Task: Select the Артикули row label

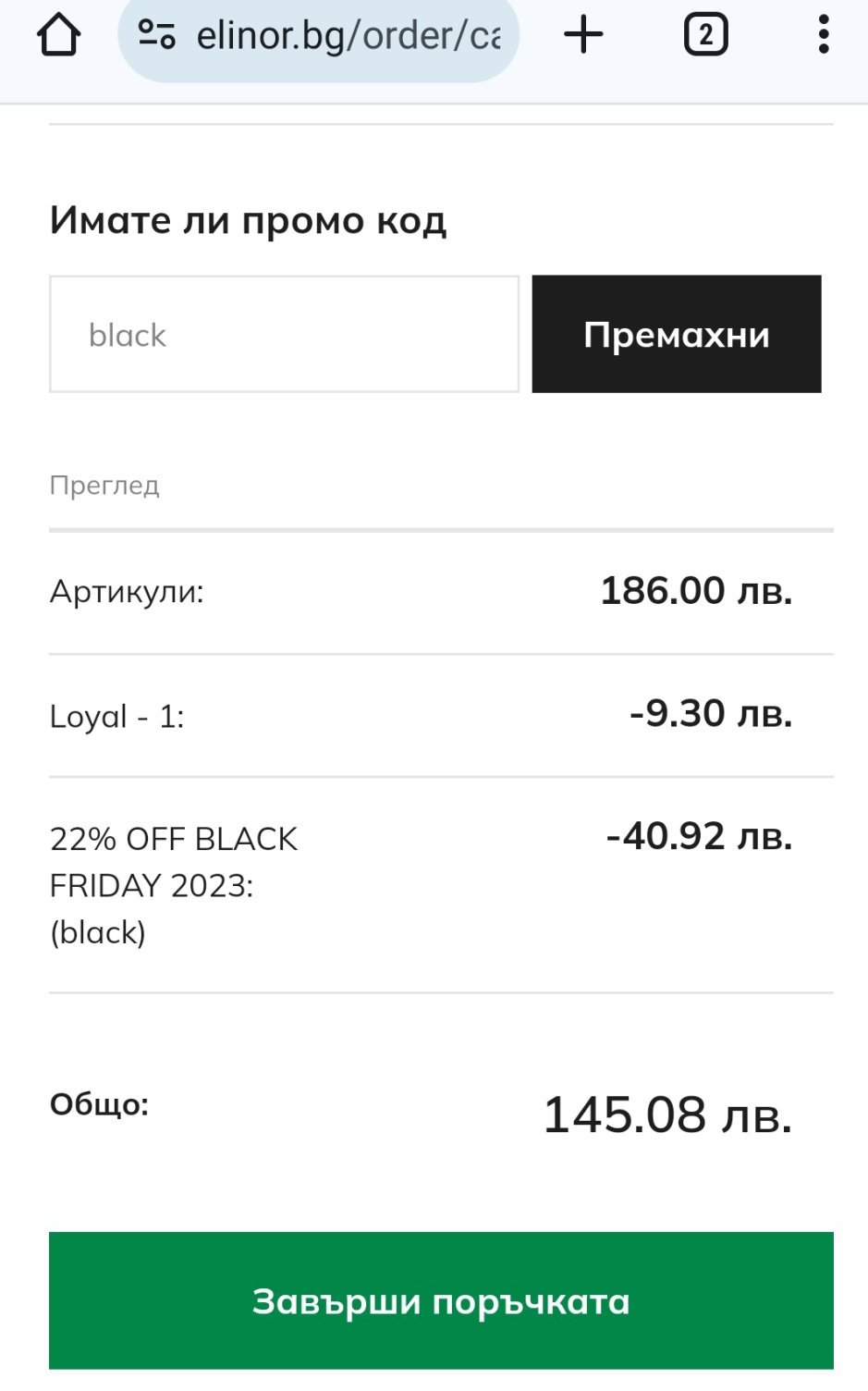Action: tap(127, 591)
